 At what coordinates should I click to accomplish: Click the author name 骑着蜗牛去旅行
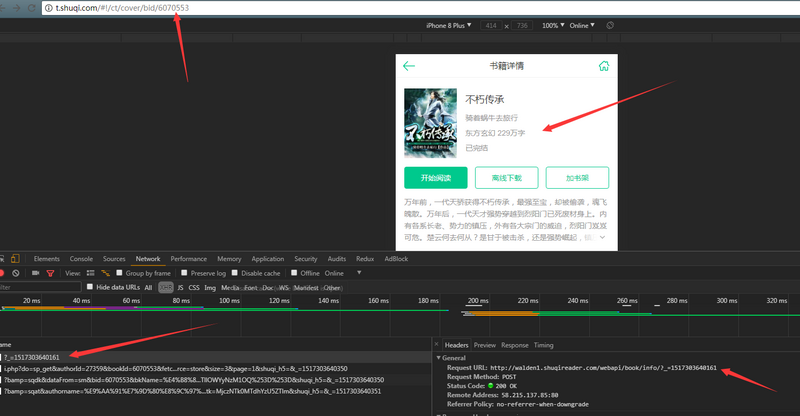(491, 118)
